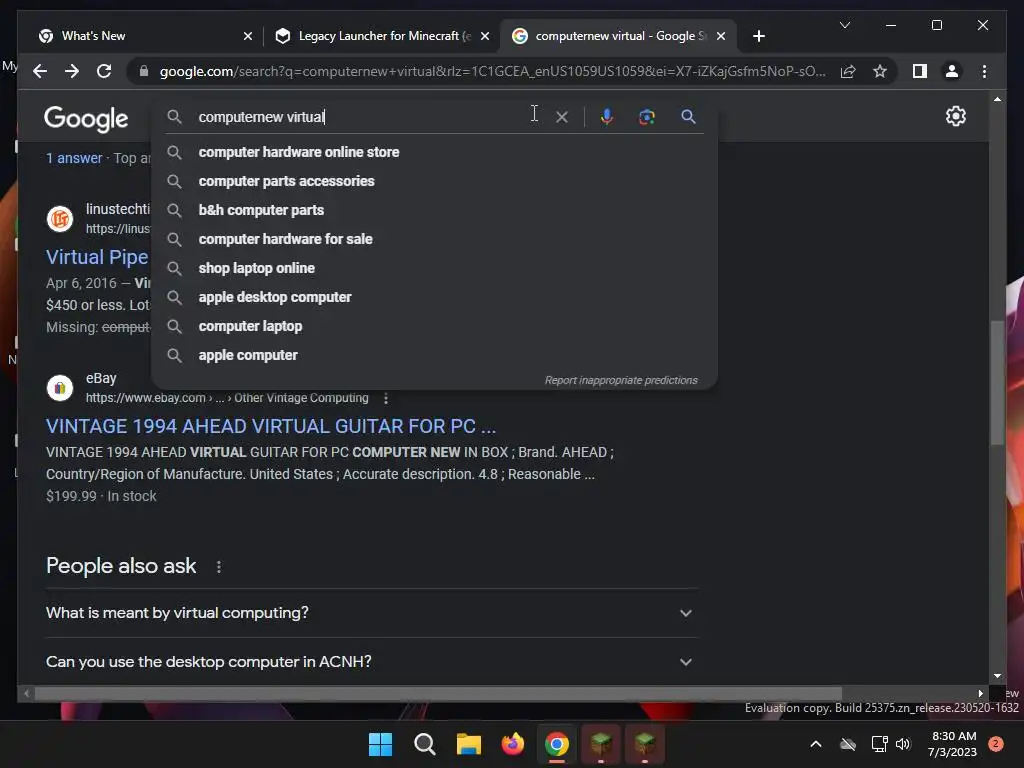Open the Google logo homepage link
The image size is (1024, 768).
pyautogui.click(x=86, y=118)
